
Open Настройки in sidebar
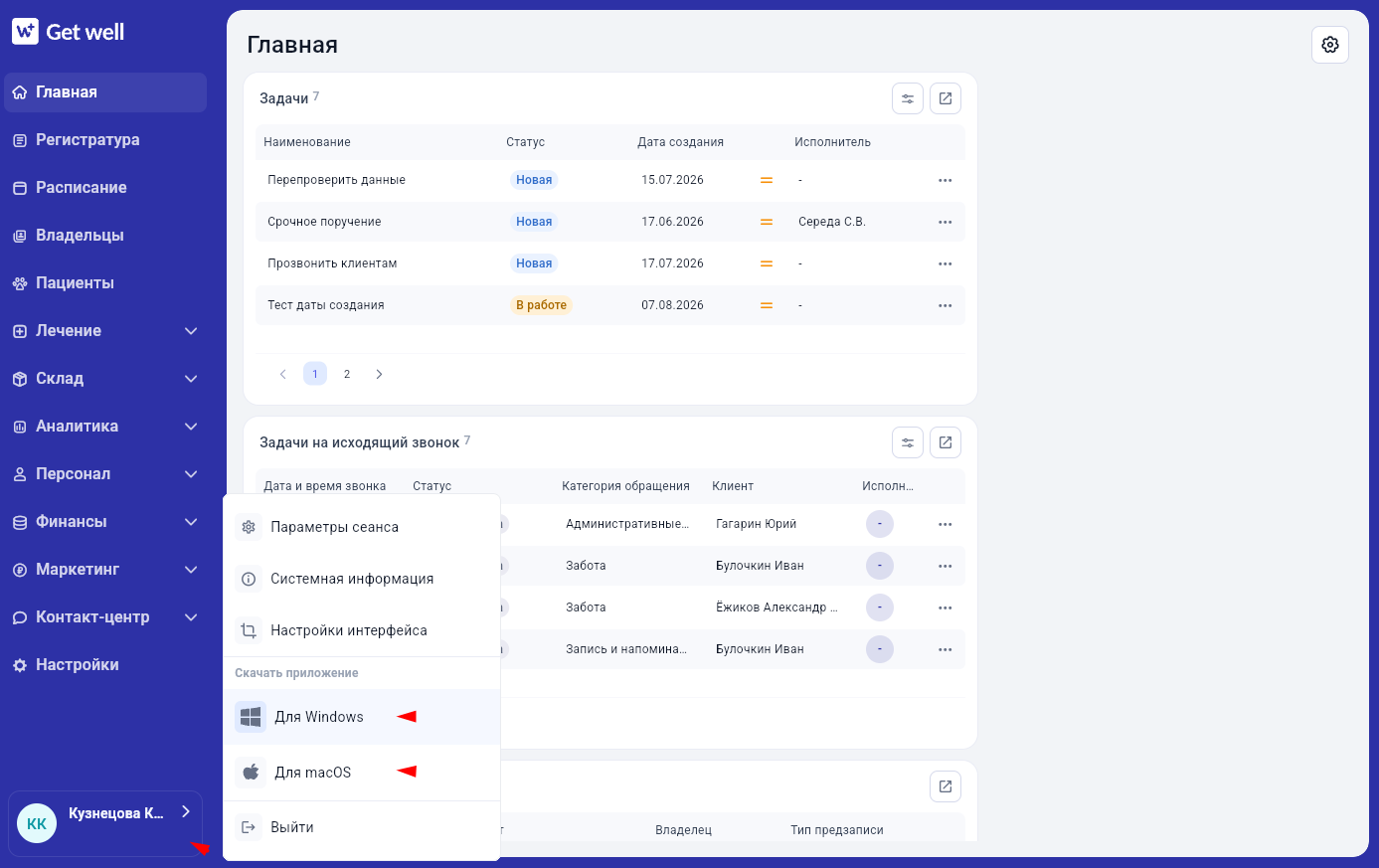tap(105, 665)
